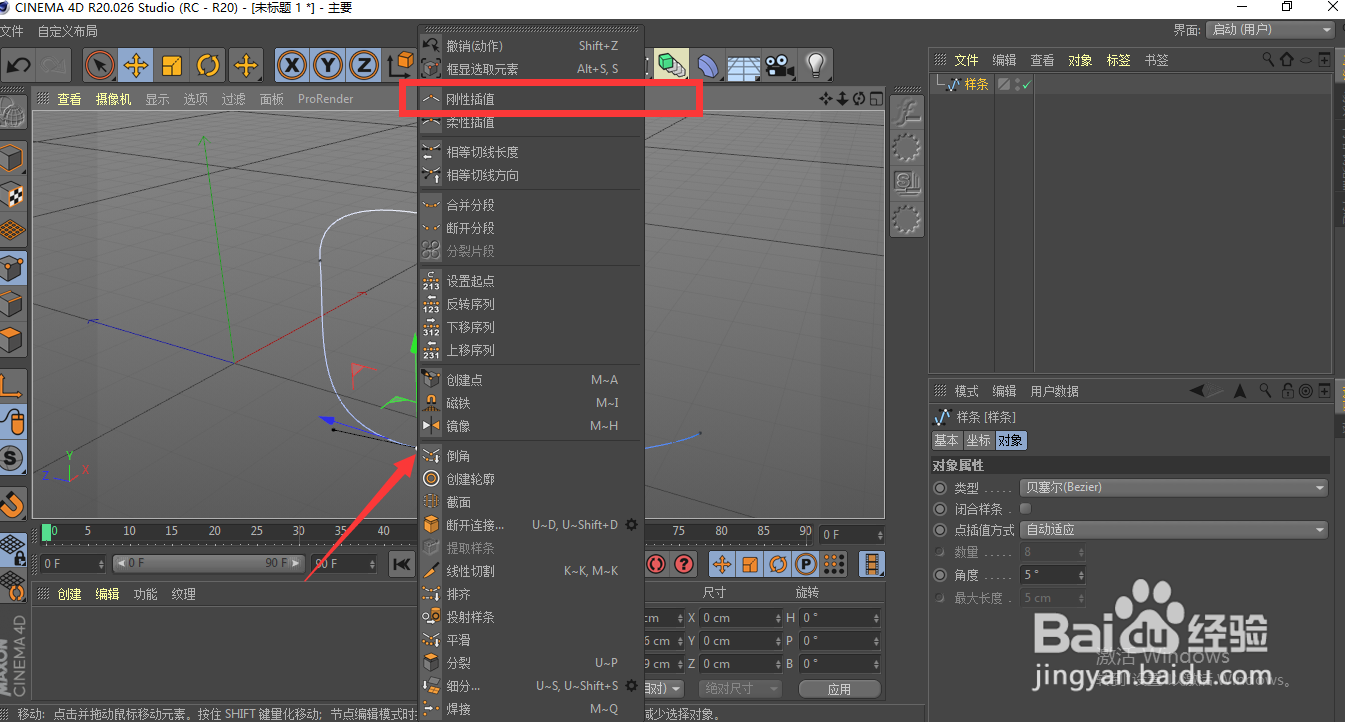
Task: Open the greyed absolute size dropdown in coordinates
Action: (740, 688)
